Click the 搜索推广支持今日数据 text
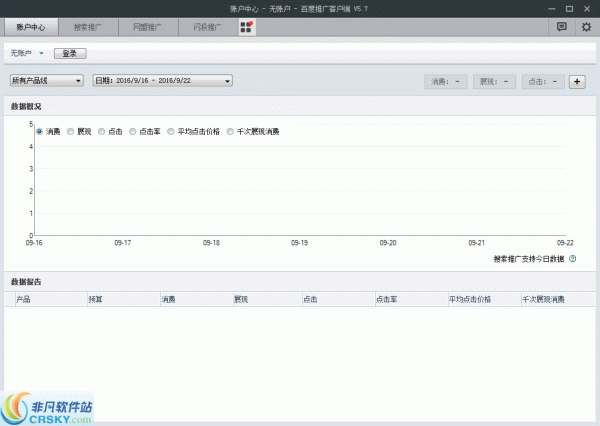Image resolution: width=600 pixels, height=426 pixels. pos(529,259)
